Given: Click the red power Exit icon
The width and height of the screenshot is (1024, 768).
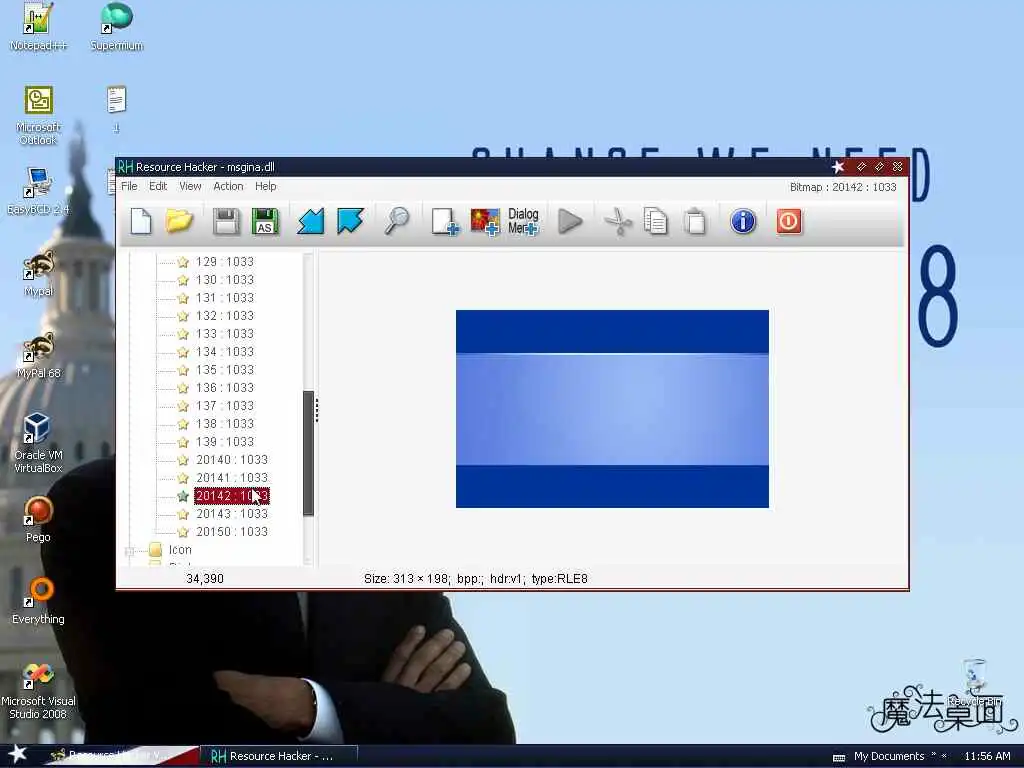Looking at the screenshot, I should (789, 221).
